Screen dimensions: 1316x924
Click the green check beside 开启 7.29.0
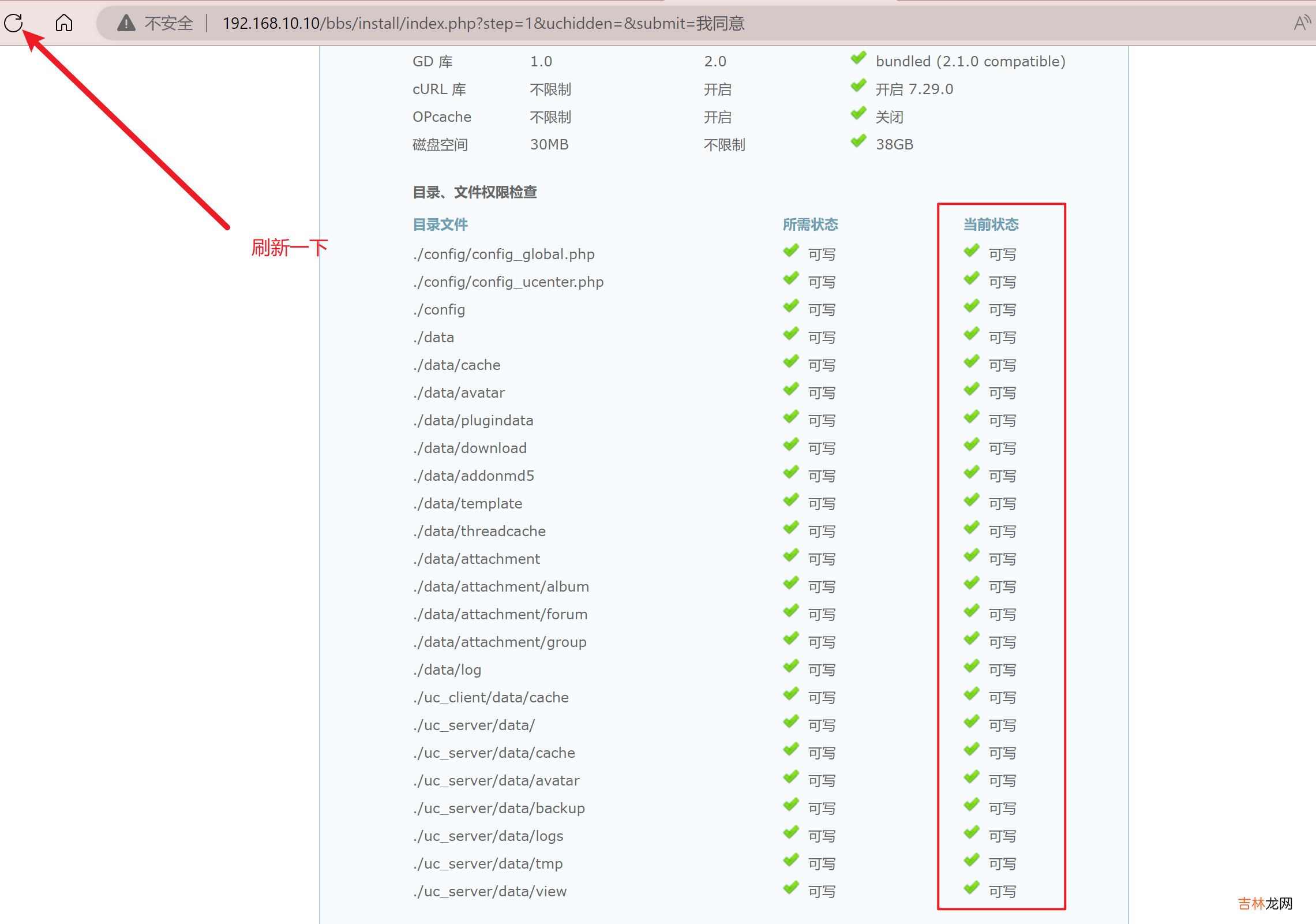click(x=858, y=86)
